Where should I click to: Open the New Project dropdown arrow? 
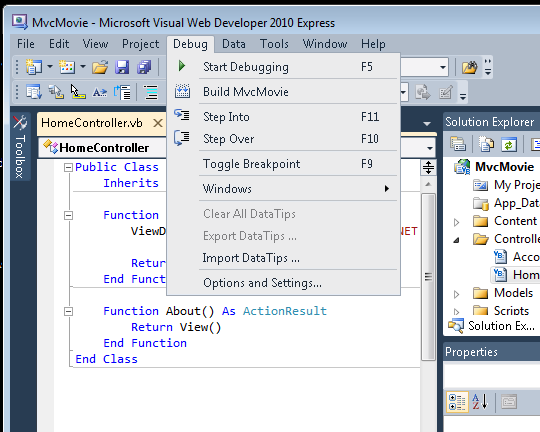(x=50, y=66)
